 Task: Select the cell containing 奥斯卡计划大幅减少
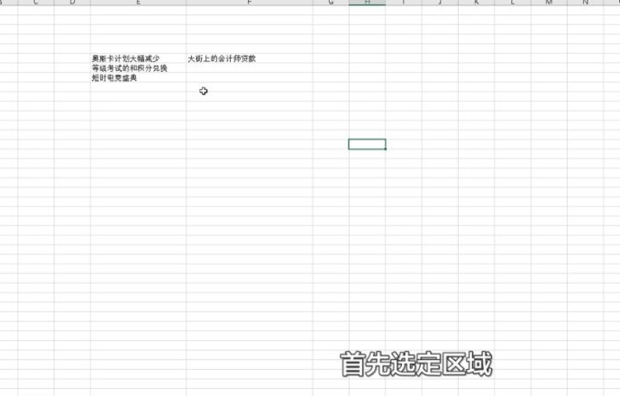pyautogui.click(x=138, y=59)
